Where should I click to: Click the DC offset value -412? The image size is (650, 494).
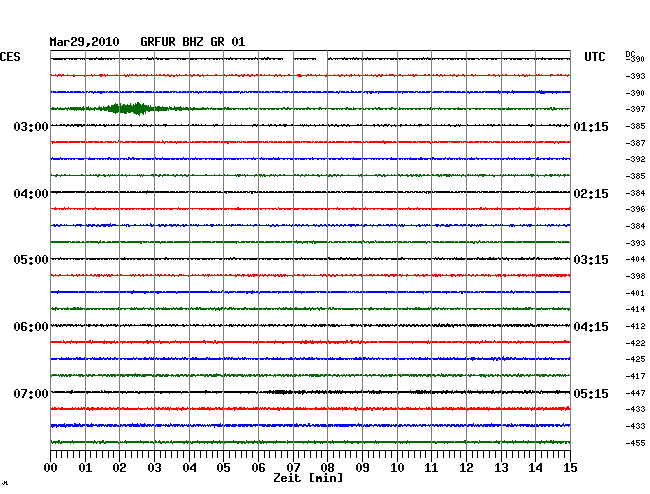click(635, 326)
